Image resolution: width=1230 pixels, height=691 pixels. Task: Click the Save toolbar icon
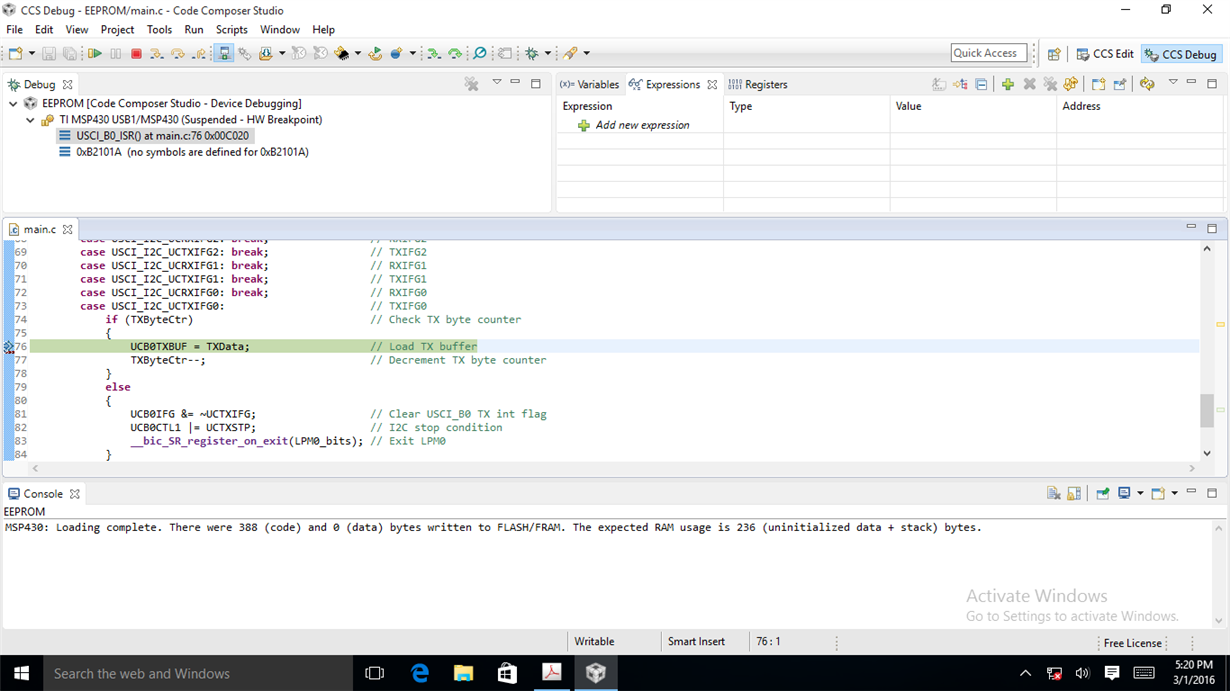48,53
